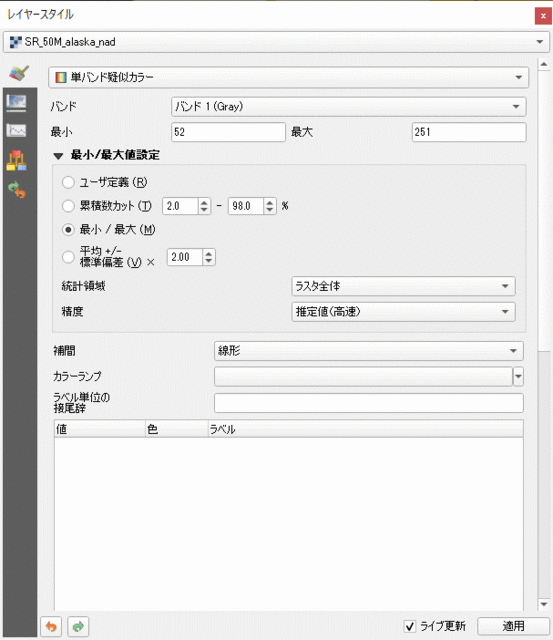Image resolution: width=553 pixels, height=640 pixels.
Task: Click the 色 column header
Action: click(177, 429)
